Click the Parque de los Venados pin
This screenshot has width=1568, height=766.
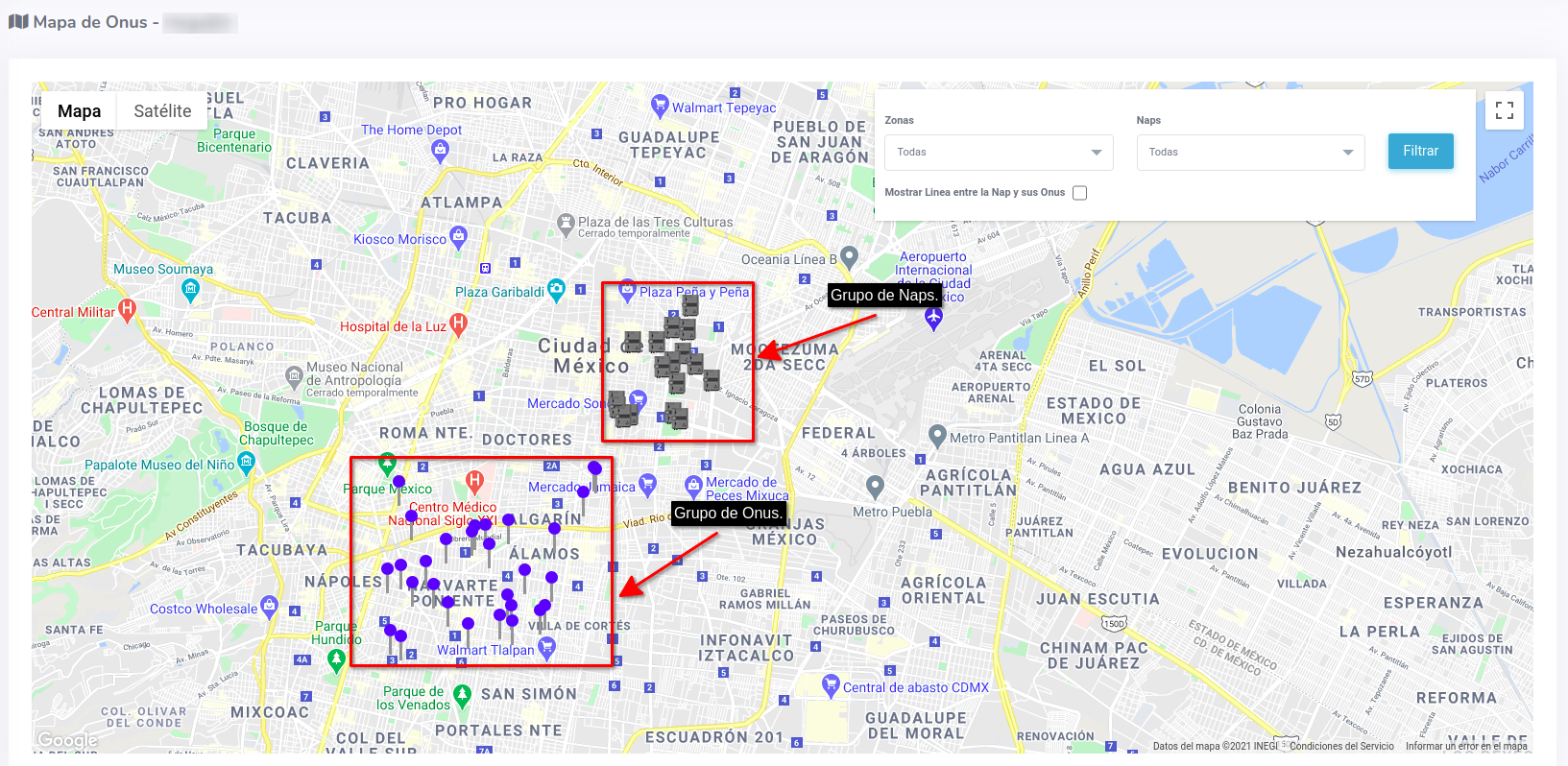point(462,694)
